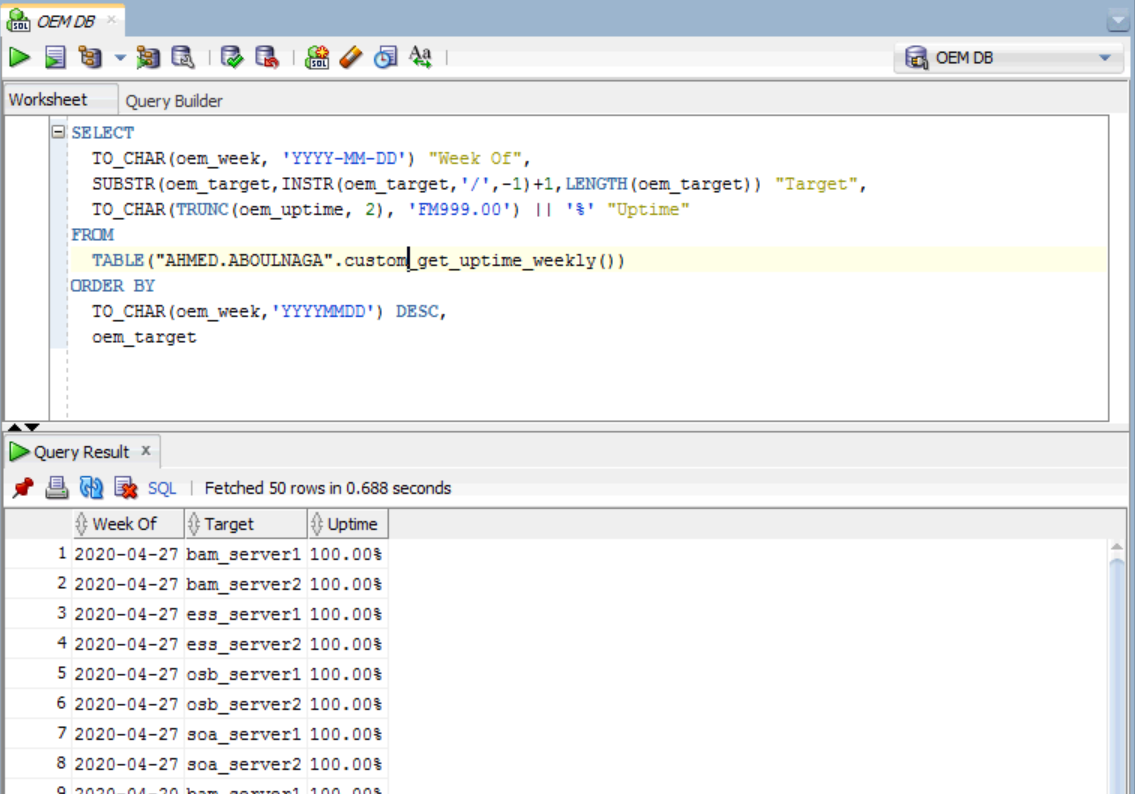This screenshot has width=1136, height=794.
Task: Click the To Upper/Lower case Aa icon
Action: (420, 58)
